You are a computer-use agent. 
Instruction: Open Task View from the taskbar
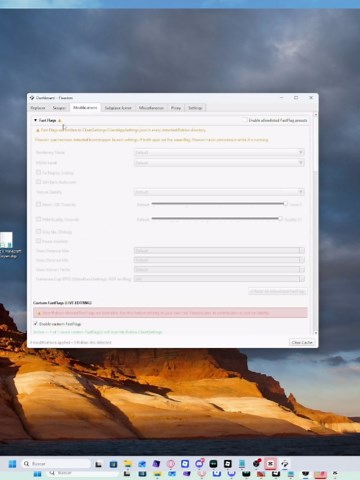click(x=98, y=464)
